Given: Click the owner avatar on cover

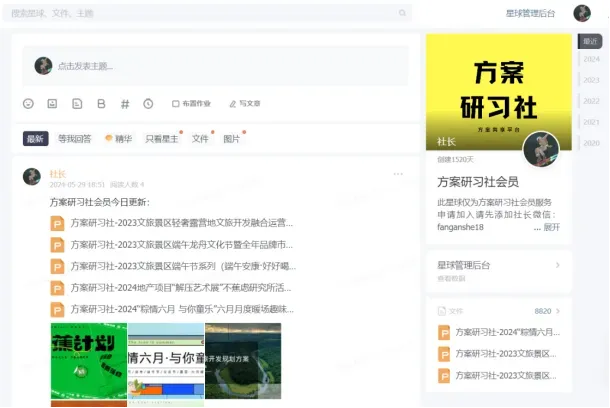Looking at the screenshot, I should pos(541,149).
